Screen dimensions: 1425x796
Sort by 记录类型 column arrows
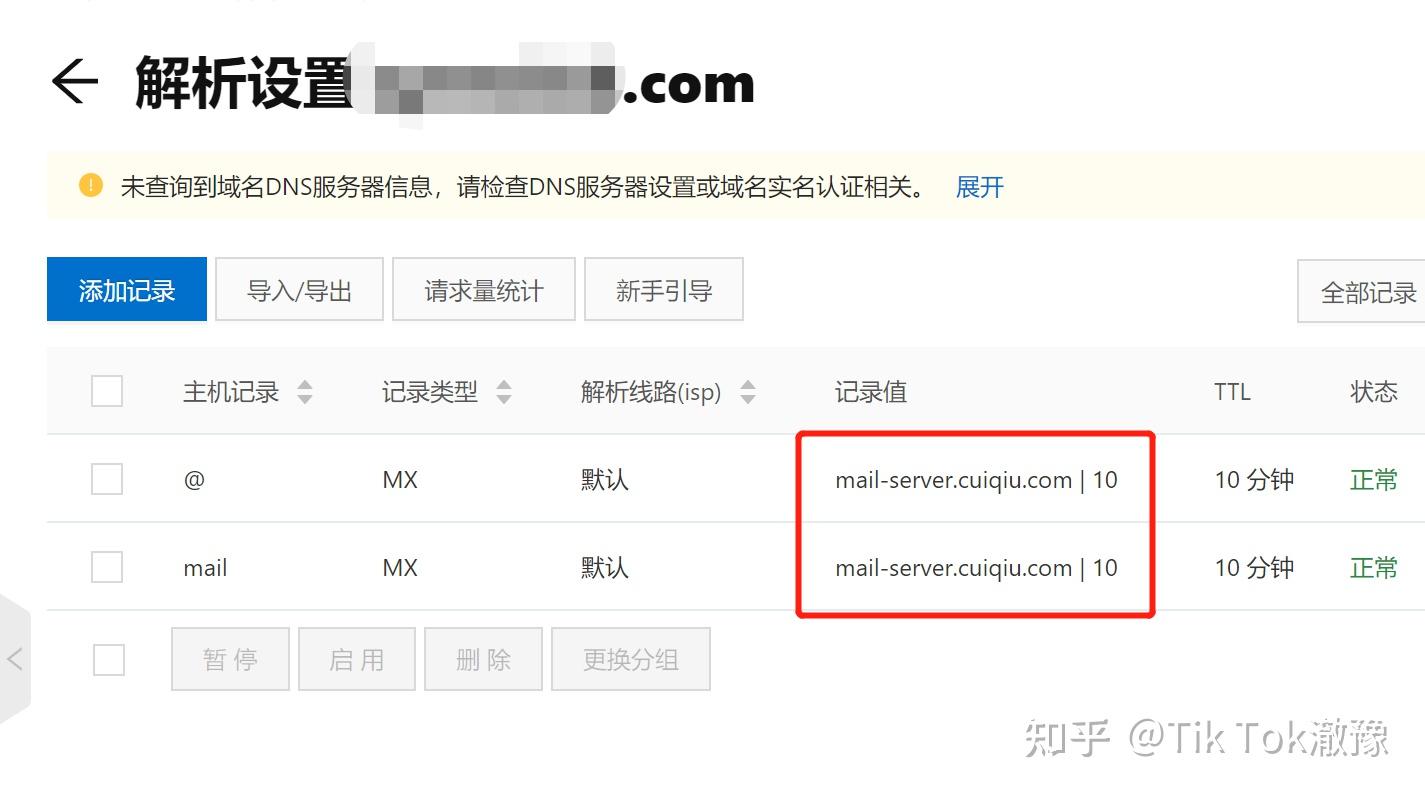504,392
